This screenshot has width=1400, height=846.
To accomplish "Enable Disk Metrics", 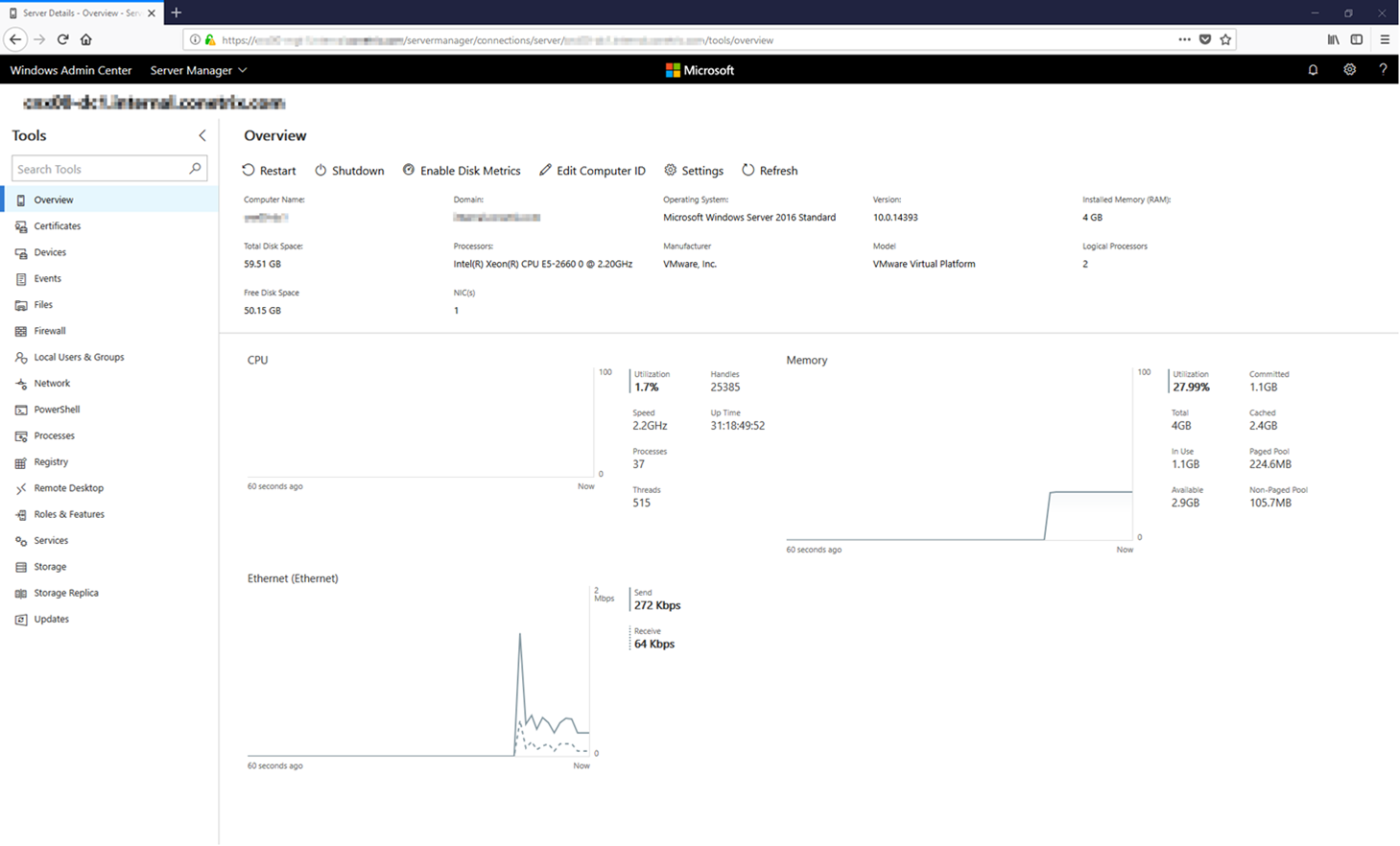I will tap(462, 171).
